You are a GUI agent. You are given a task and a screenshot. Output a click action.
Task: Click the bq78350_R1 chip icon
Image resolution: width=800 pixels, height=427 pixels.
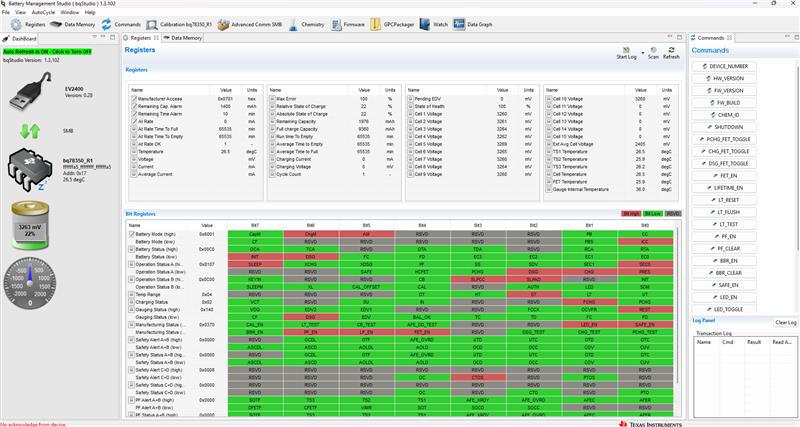[x=29, y=170]
